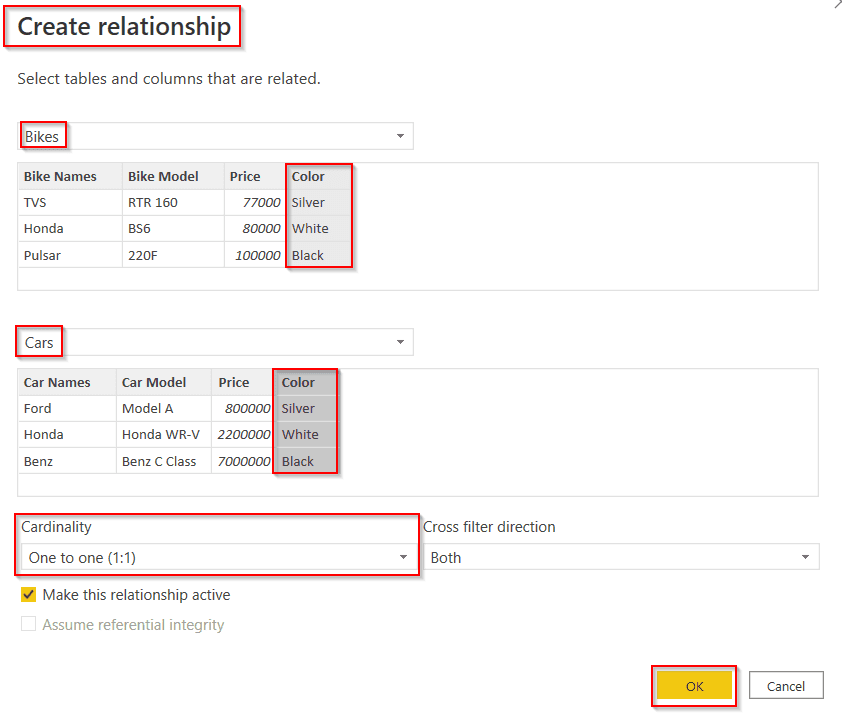This screenshot has height=716, width=842.
Task: Click the 220F model cell
Action: (173, 255)
